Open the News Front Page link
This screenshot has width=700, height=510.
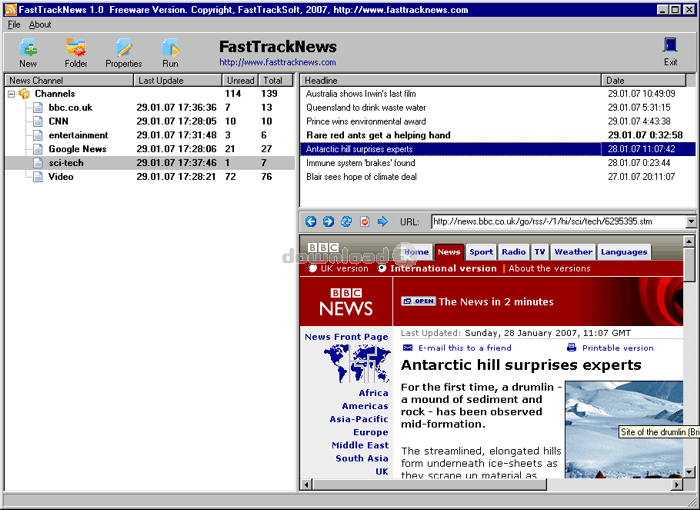click(346, 337)
